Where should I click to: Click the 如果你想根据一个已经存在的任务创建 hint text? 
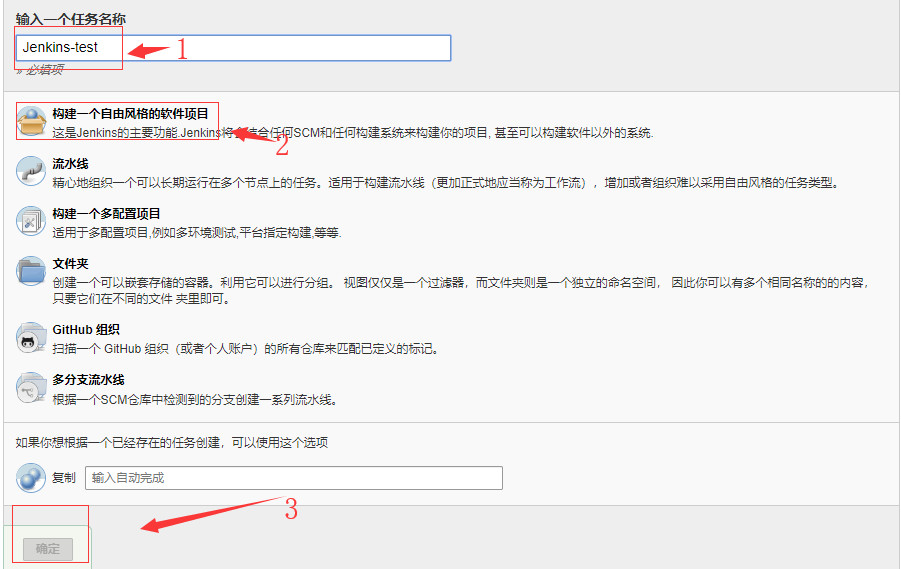coord(172,443)
